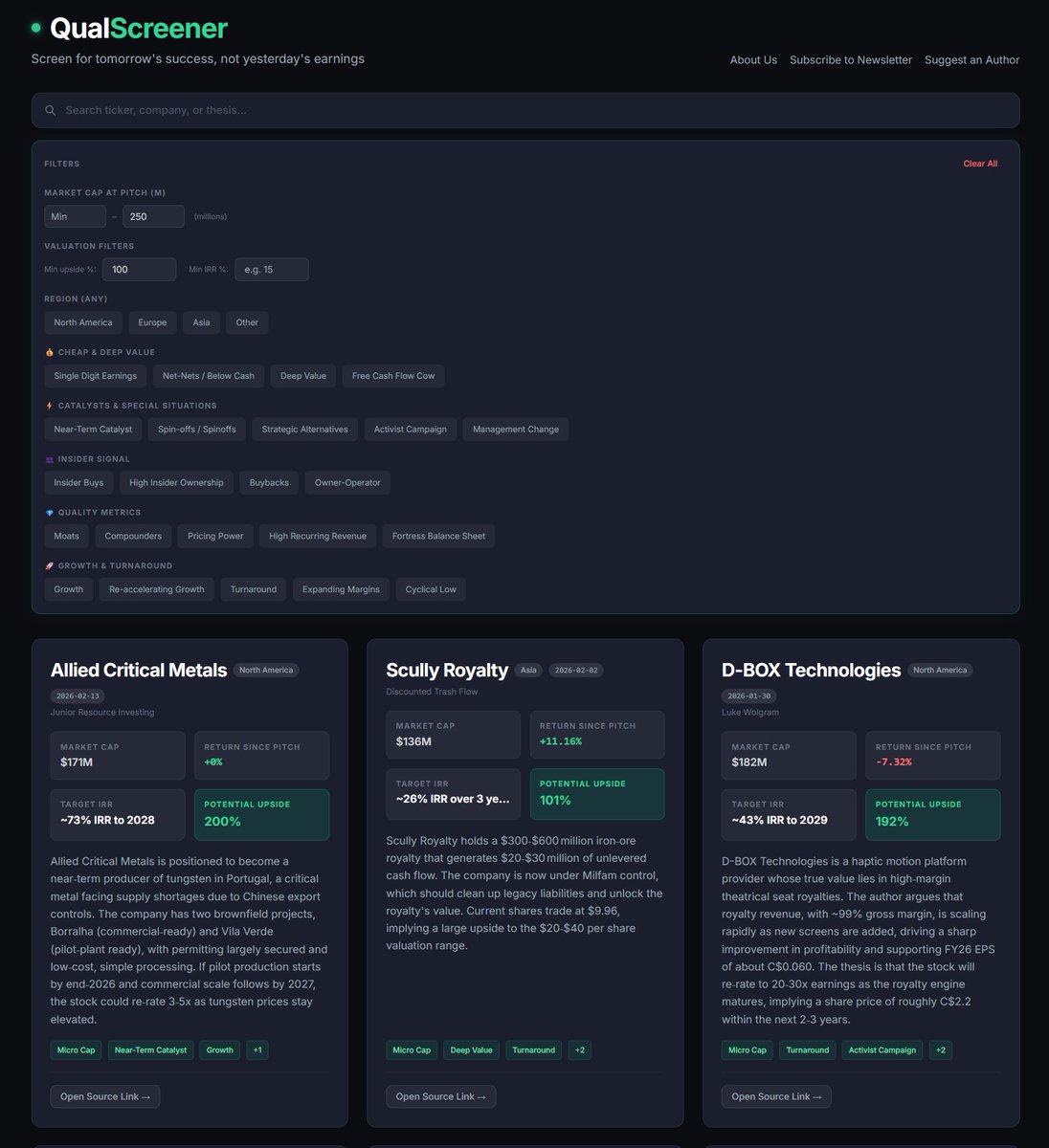Screen dimensions: 1049x1148
Task: Select Moats filter
Action: [67, 536]
